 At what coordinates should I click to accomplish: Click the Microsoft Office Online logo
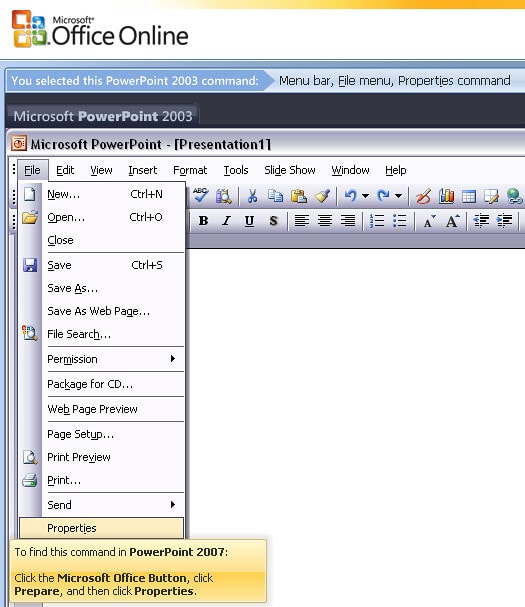pyautogui.click(x=100, y=29)
